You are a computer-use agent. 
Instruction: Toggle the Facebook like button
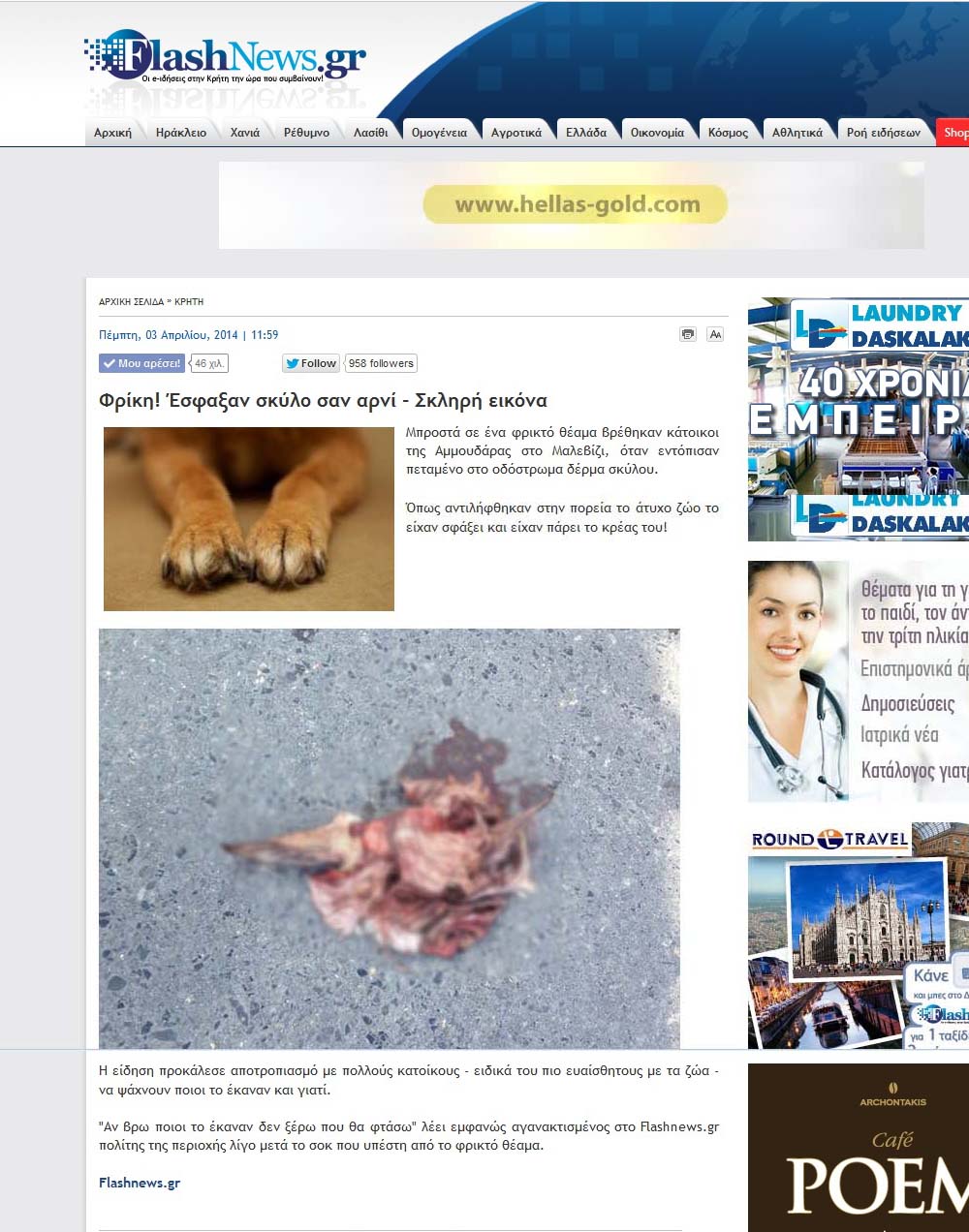141,363
